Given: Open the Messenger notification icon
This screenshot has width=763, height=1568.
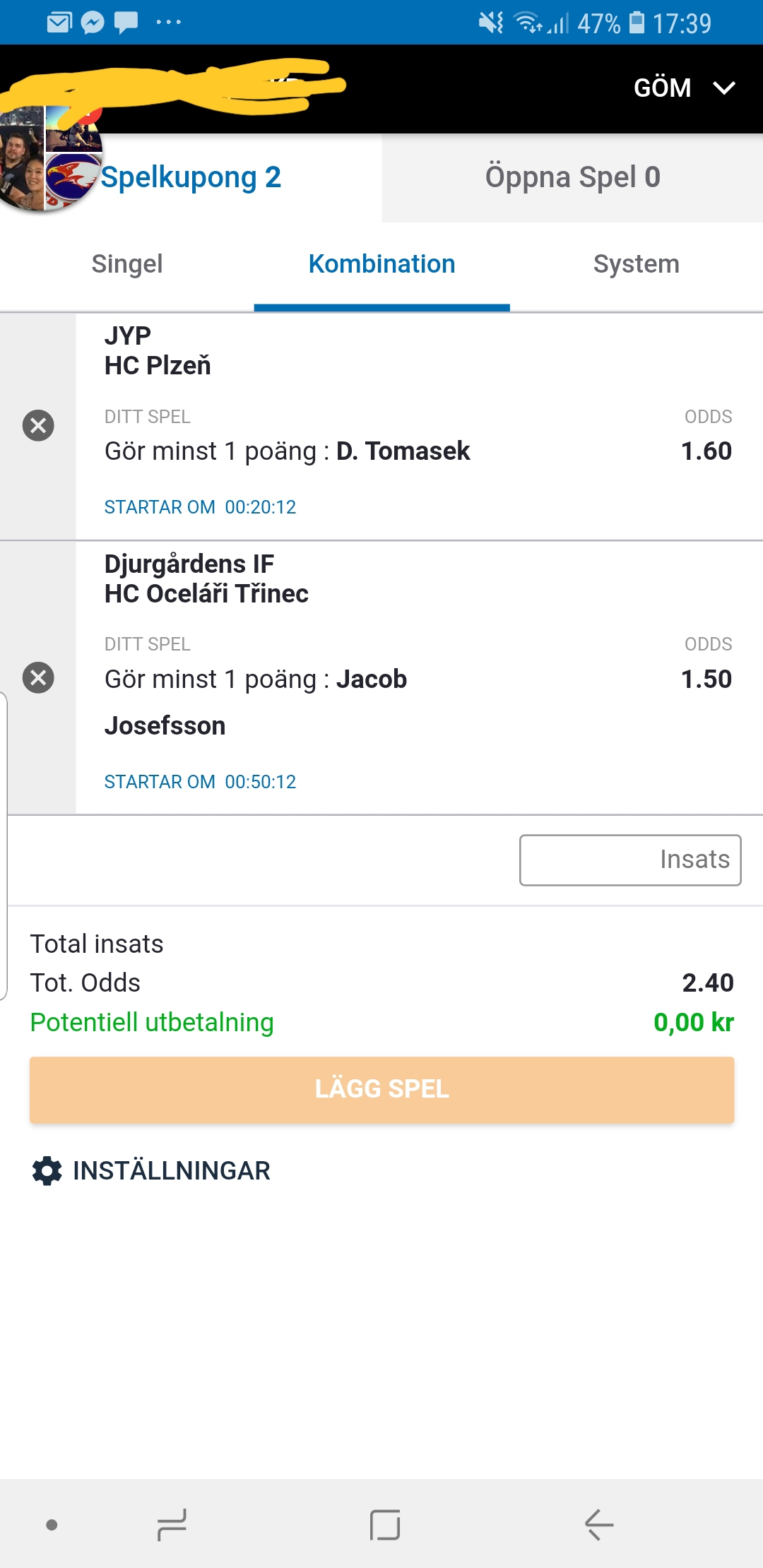Looking at the screenshot, I should pyautogui.click(x=93, y=23).
